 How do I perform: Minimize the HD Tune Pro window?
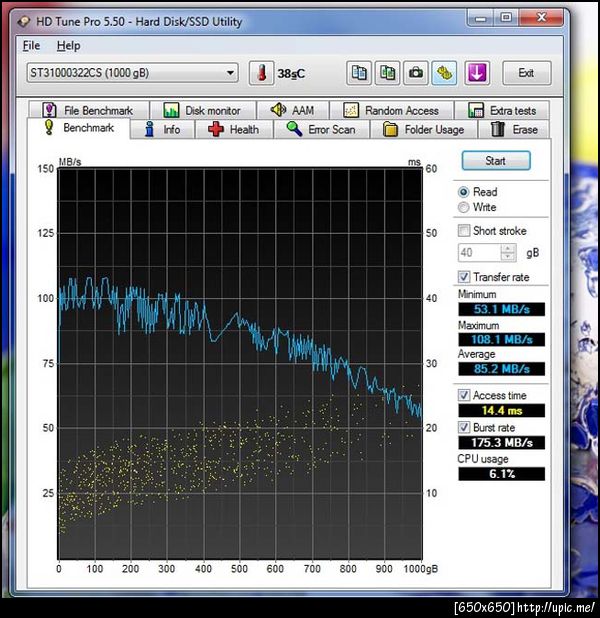tap(480, 18)
